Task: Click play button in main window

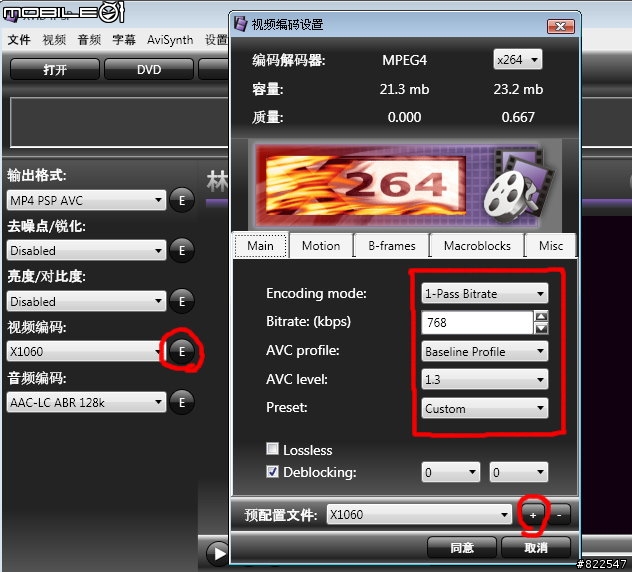Action: pyautogui.click(x=218, y=553)
